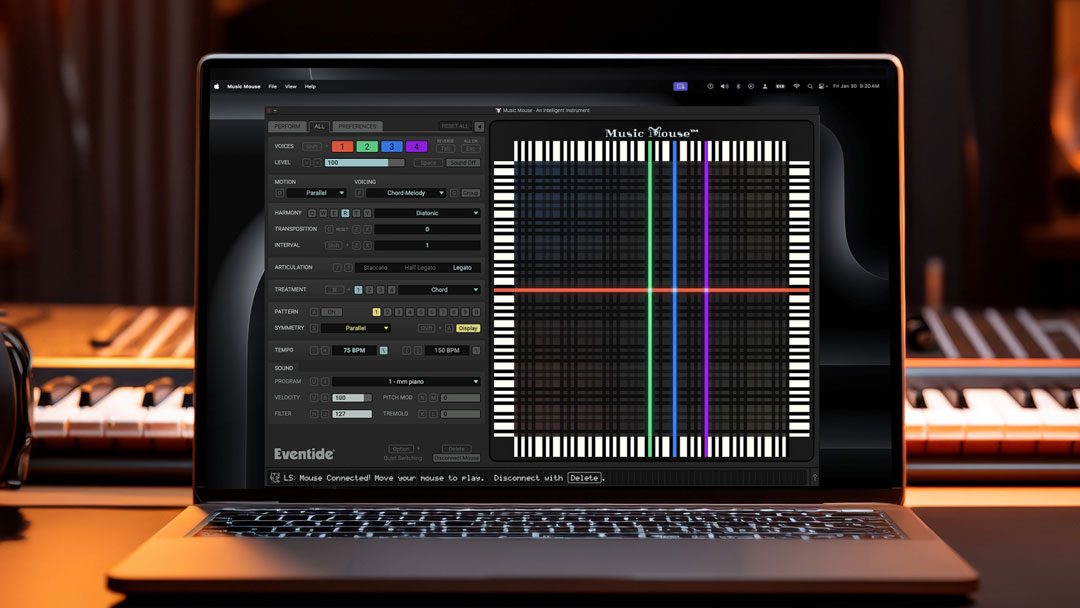Click the backslash icon beside 75 BPM

[x=385, y=350]
